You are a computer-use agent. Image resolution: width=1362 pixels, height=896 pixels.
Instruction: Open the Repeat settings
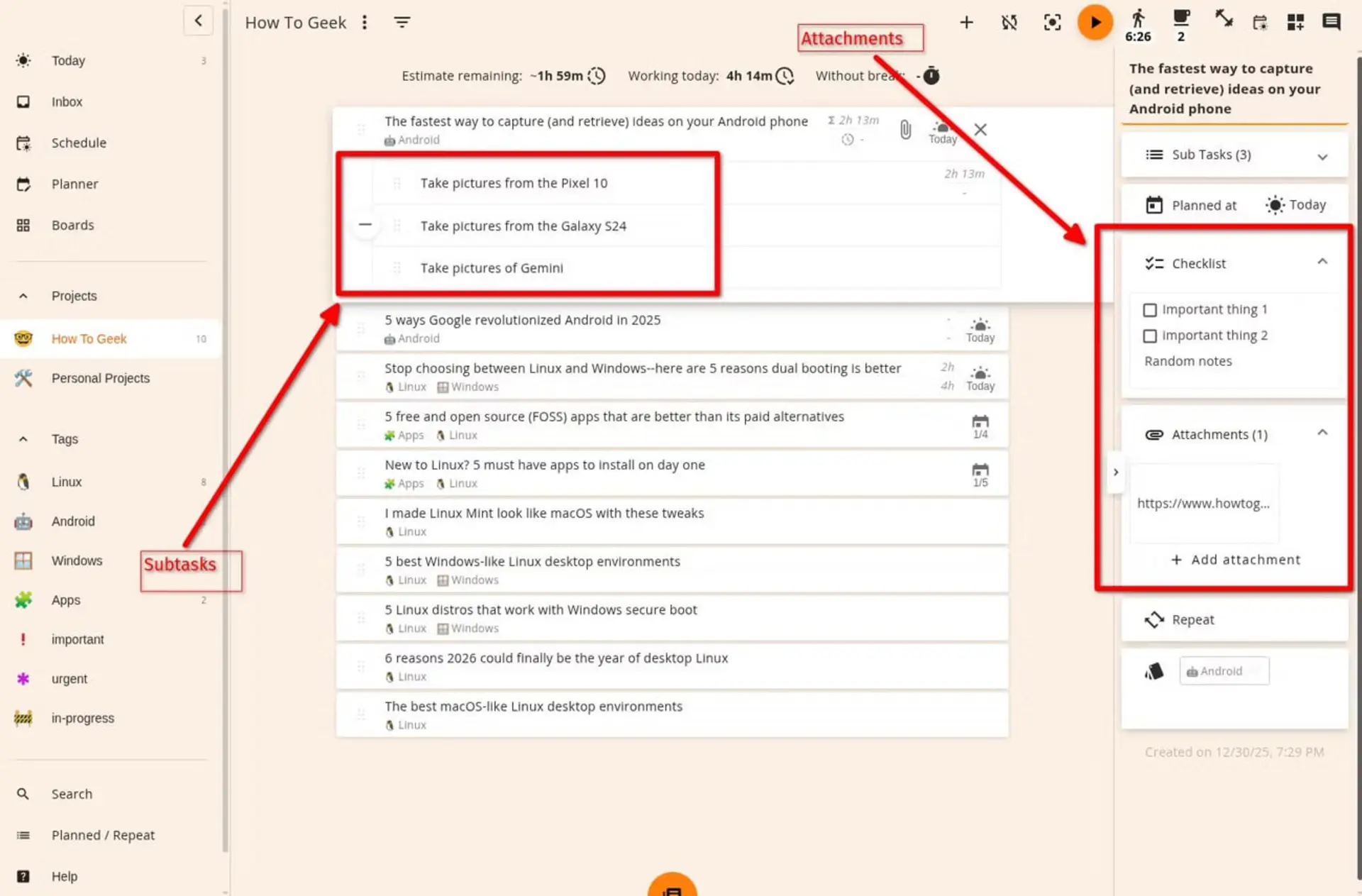(1234, 620)
